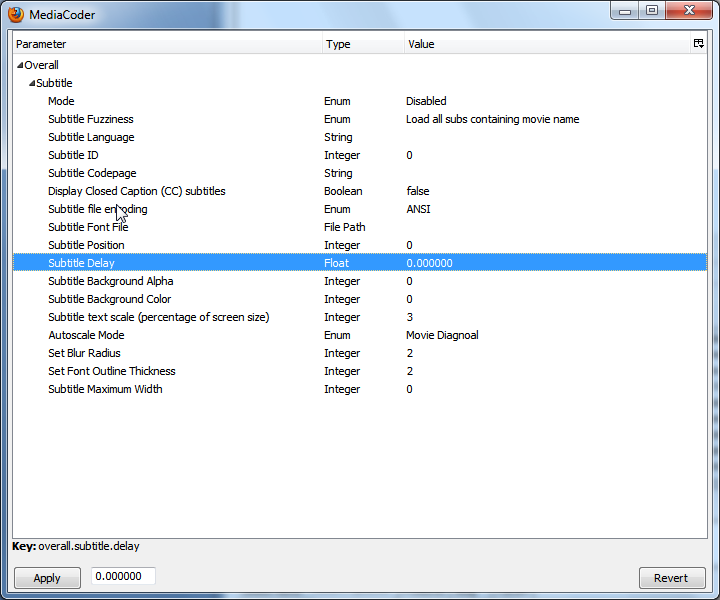Select the Subtitle Position row
Viewport: 720px width, 600px height.
tap(360, 245)
